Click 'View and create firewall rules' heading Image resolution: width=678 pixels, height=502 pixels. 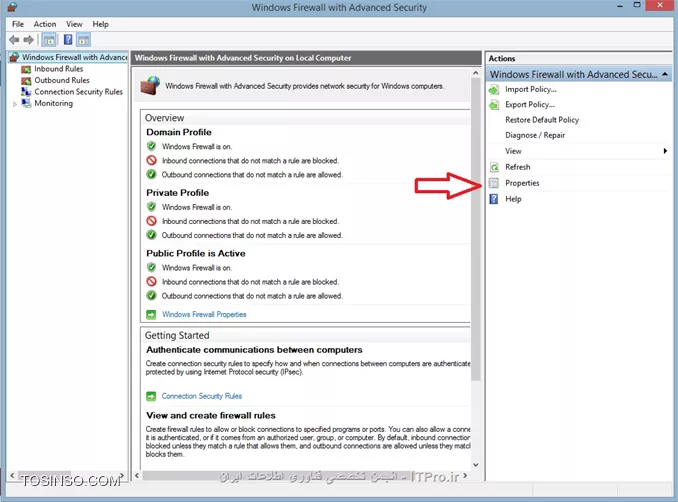pyautogui.click(x=211, y=416)
